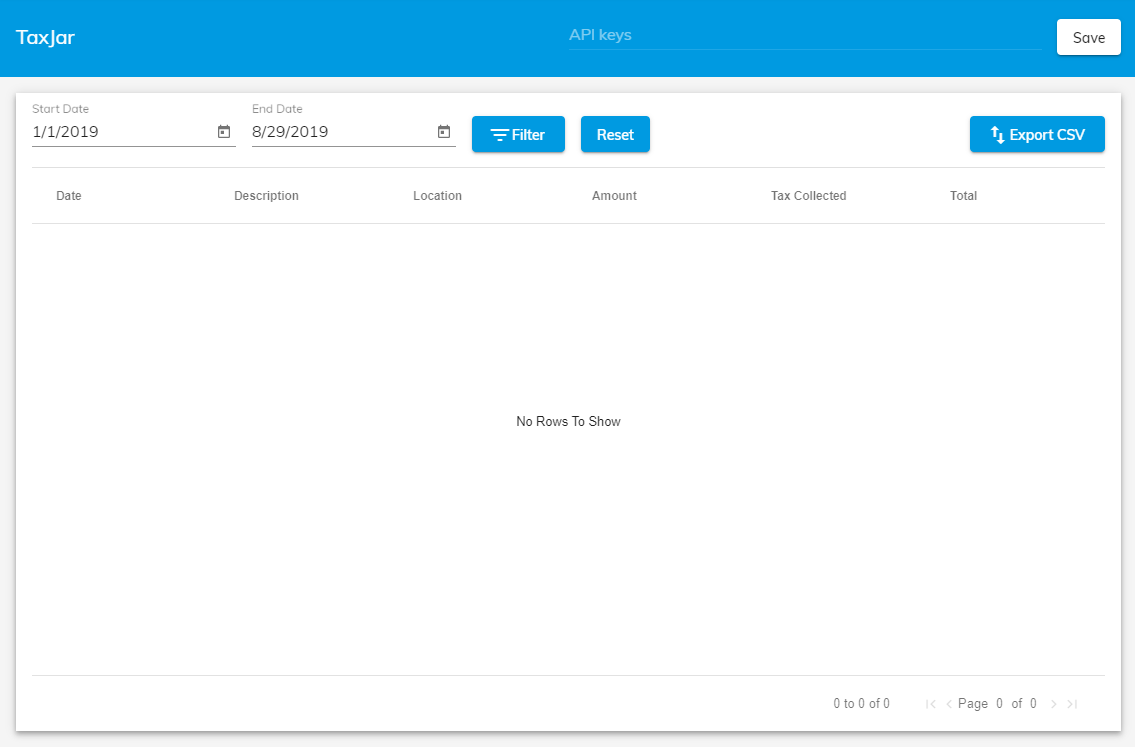
Task: Click the Reset button
Action: point(615,134)
